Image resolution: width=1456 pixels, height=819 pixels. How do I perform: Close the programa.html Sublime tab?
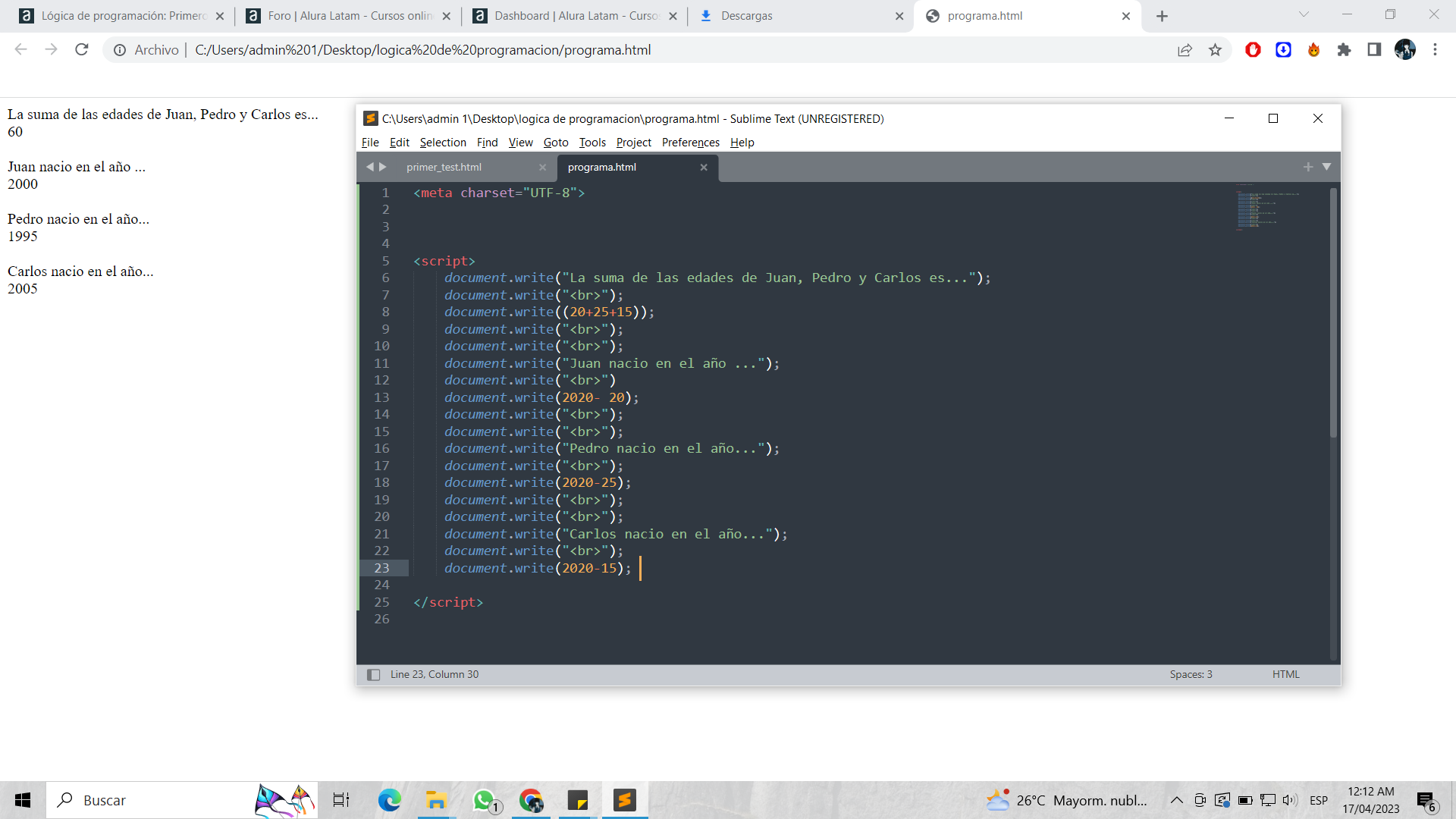coord(704,168)
